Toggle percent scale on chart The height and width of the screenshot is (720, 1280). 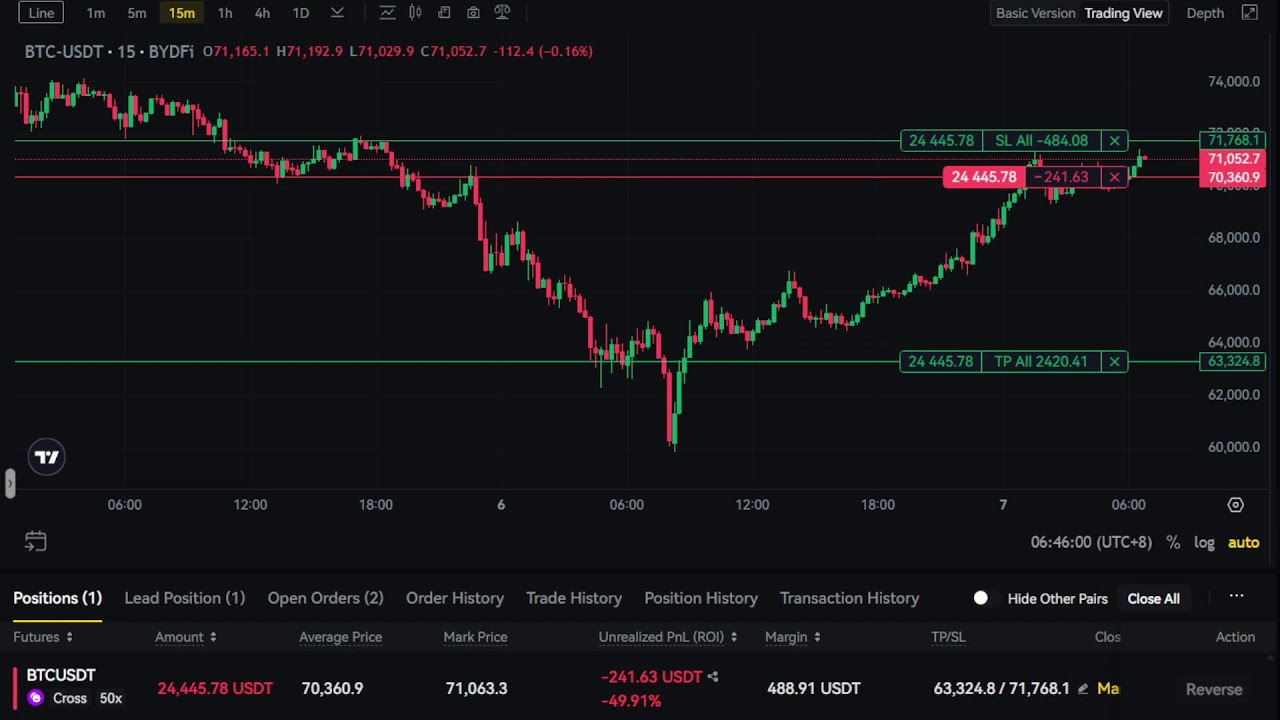coord(1173,542)
